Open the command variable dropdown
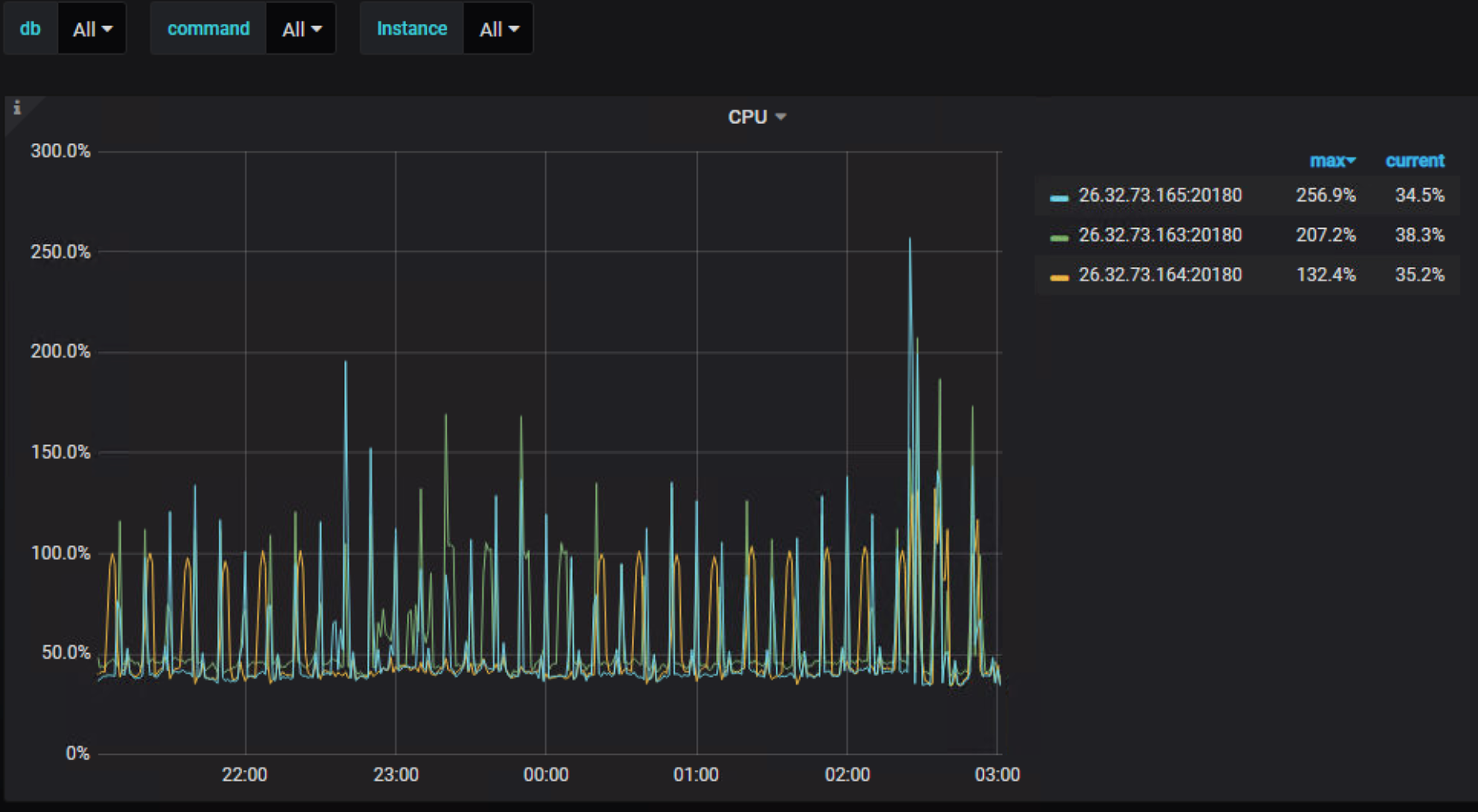The height and width of the screenshot is (812, 1478). click(301, 29)
